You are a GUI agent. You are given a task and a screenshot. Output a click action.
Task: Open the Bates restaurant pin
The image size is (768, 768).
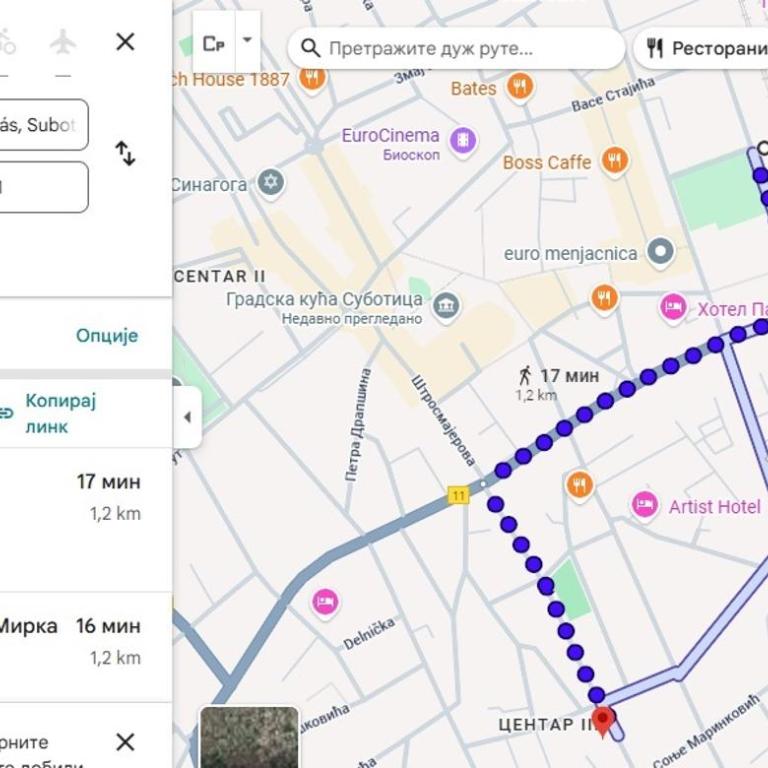coord(519,88)
